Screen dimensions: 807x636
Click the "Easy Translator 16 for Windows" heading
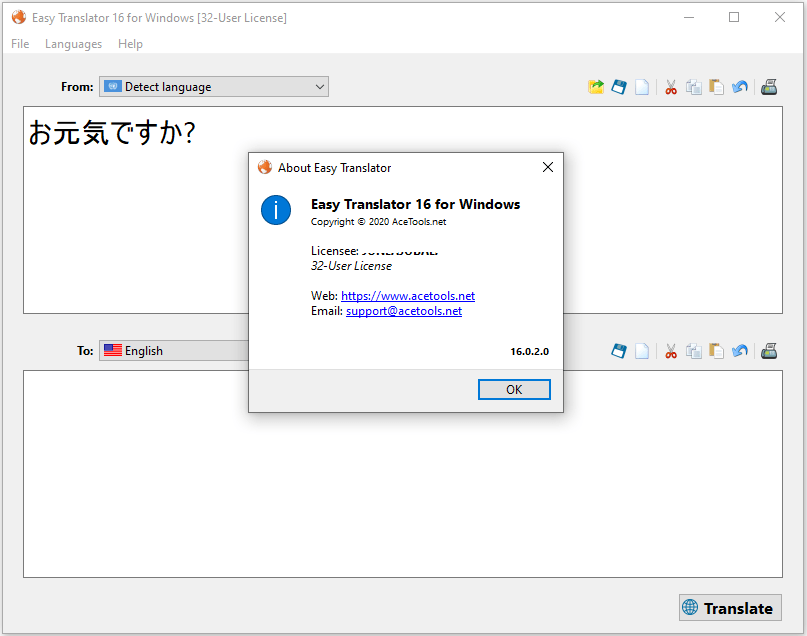(x=415, y=204)
